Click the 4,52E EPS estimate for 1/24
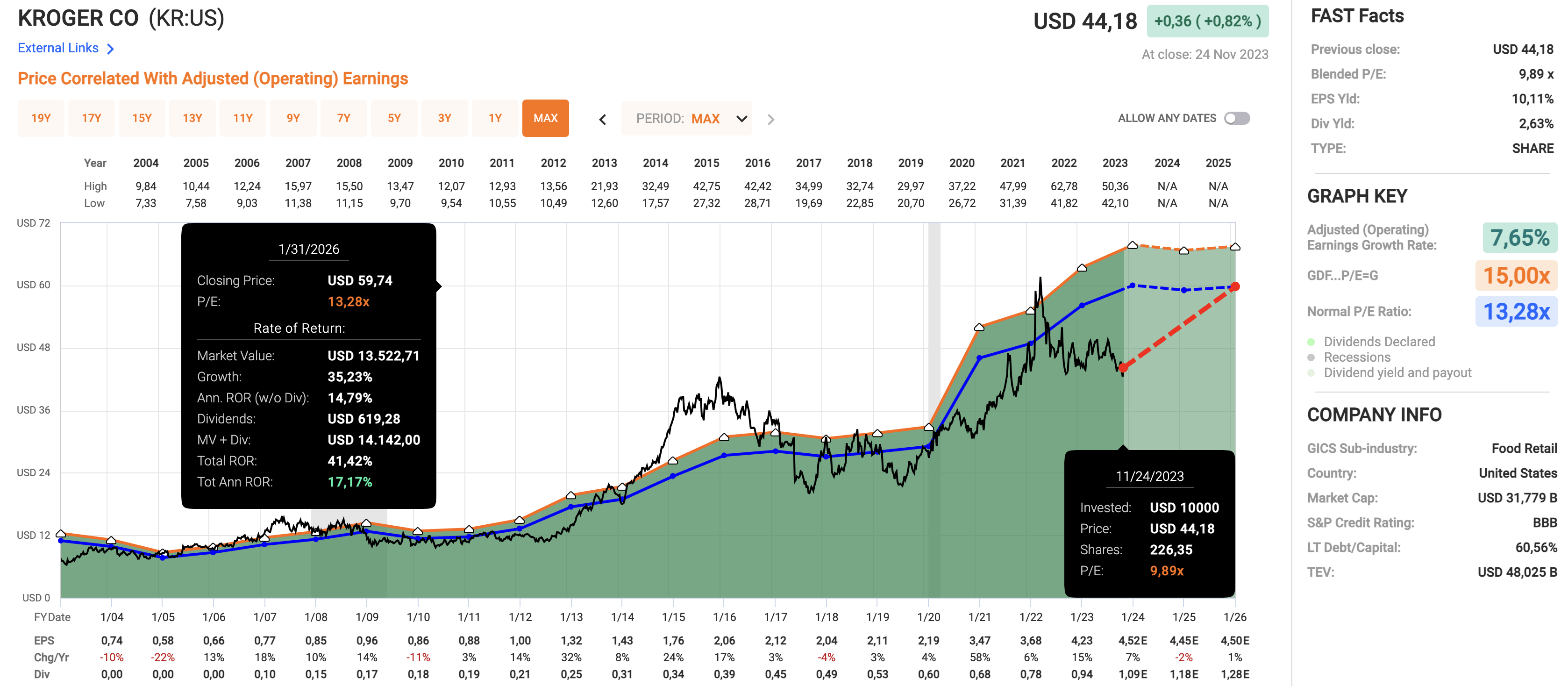Screen dimensions: 1568x686 coord(1133,640)
